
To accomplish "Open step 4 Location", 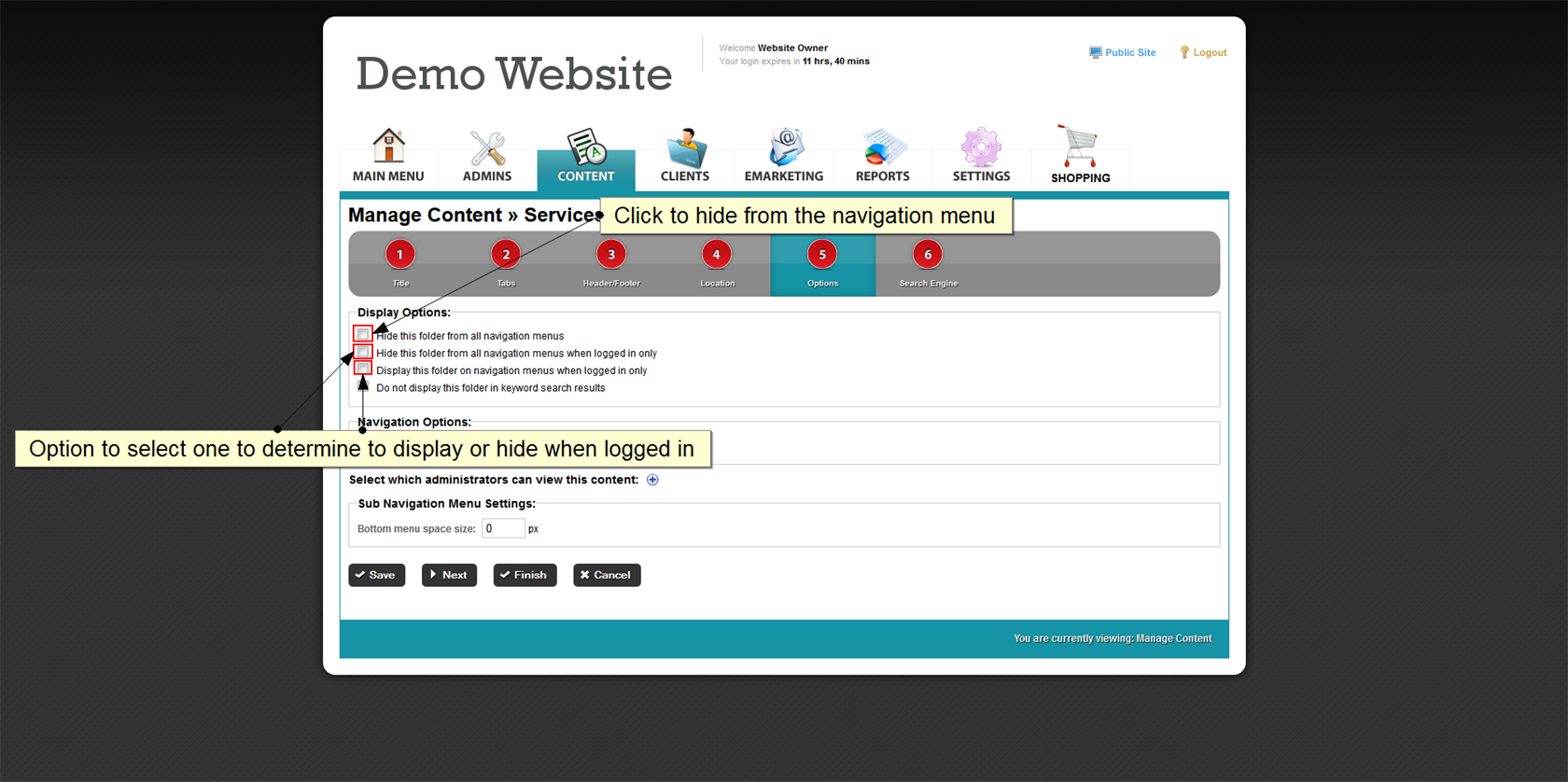I will [717, 255].
